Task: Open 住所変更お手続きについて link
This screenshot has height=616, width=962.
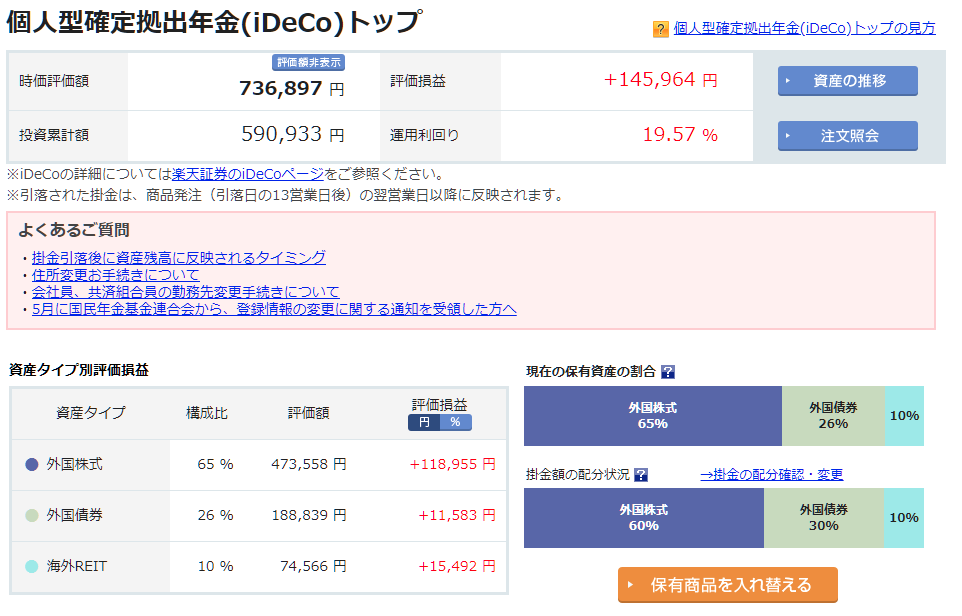Action: click(115, 274)
